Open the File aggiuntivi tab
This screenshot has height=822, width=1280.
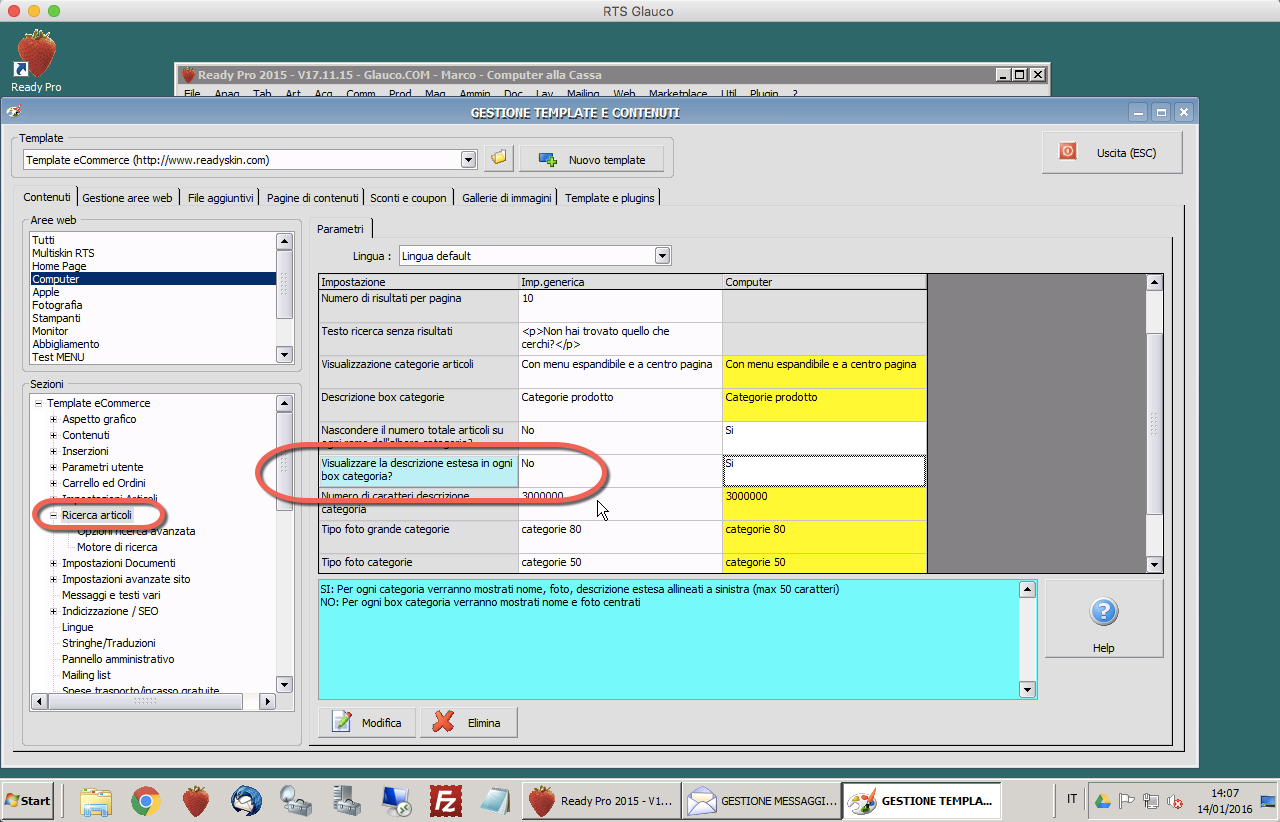coord(221,198)
